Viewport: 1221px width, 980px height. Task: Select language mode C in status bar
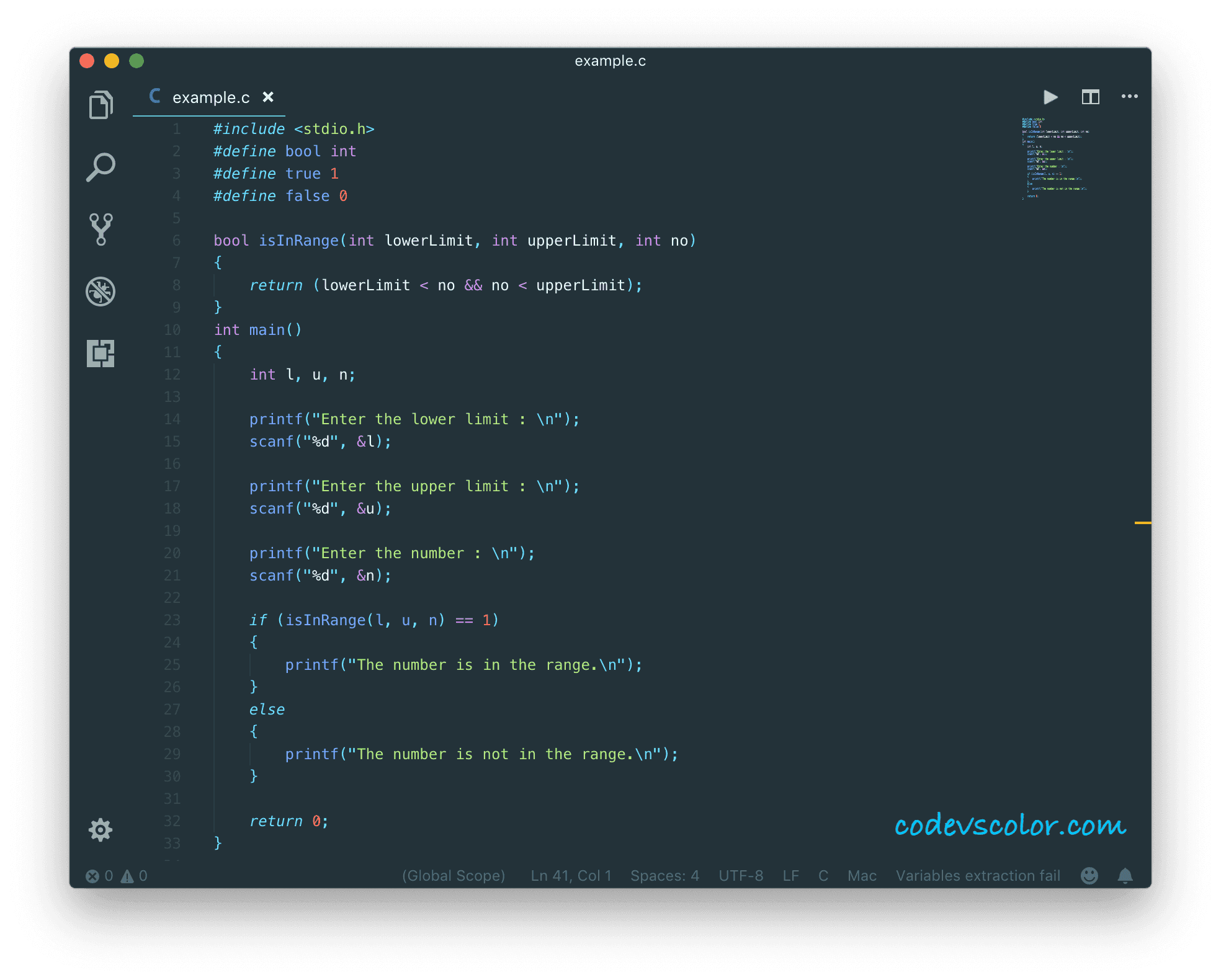coord(823,876)
